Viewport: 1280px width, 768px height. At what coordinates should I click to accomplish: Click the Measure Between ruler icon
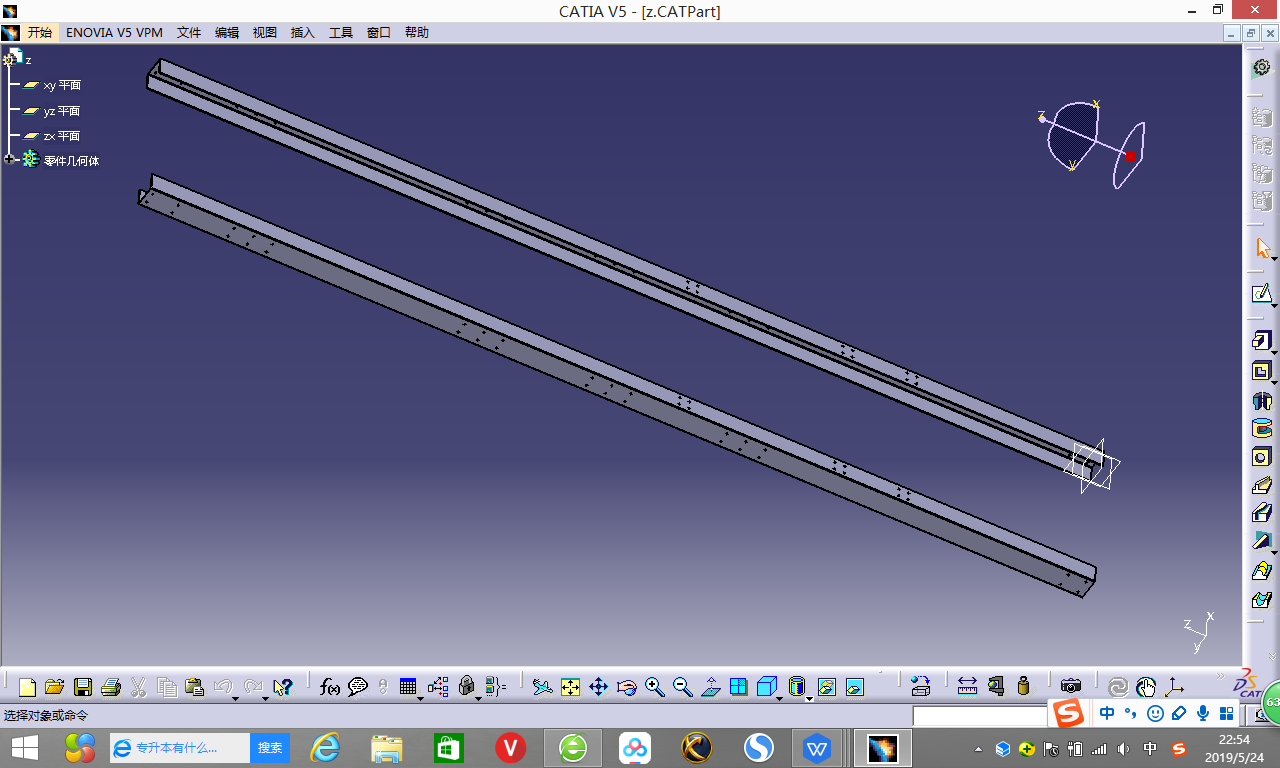967,687
